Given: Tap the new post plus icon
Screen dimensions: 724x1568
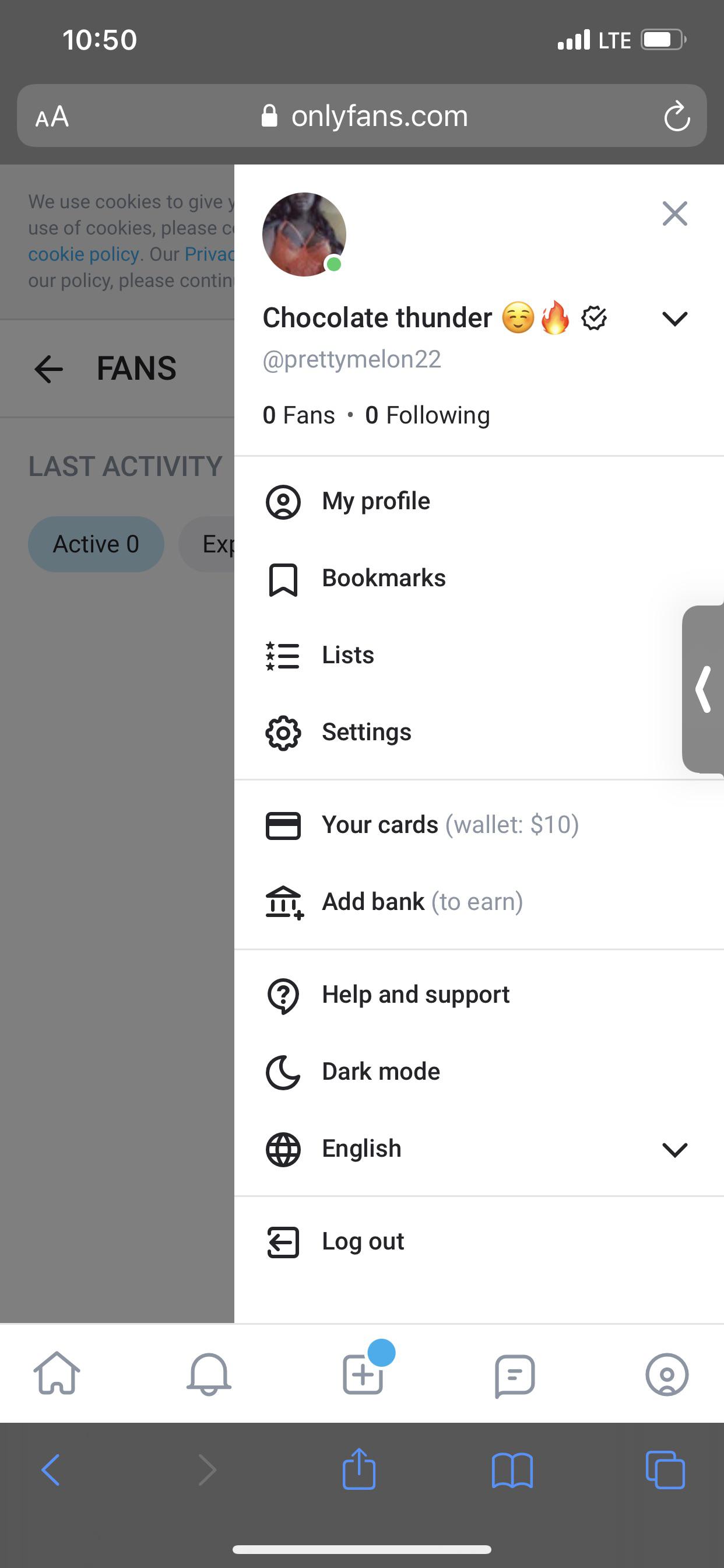Looking at the screenshot, I should click(x=363, y=1374).
